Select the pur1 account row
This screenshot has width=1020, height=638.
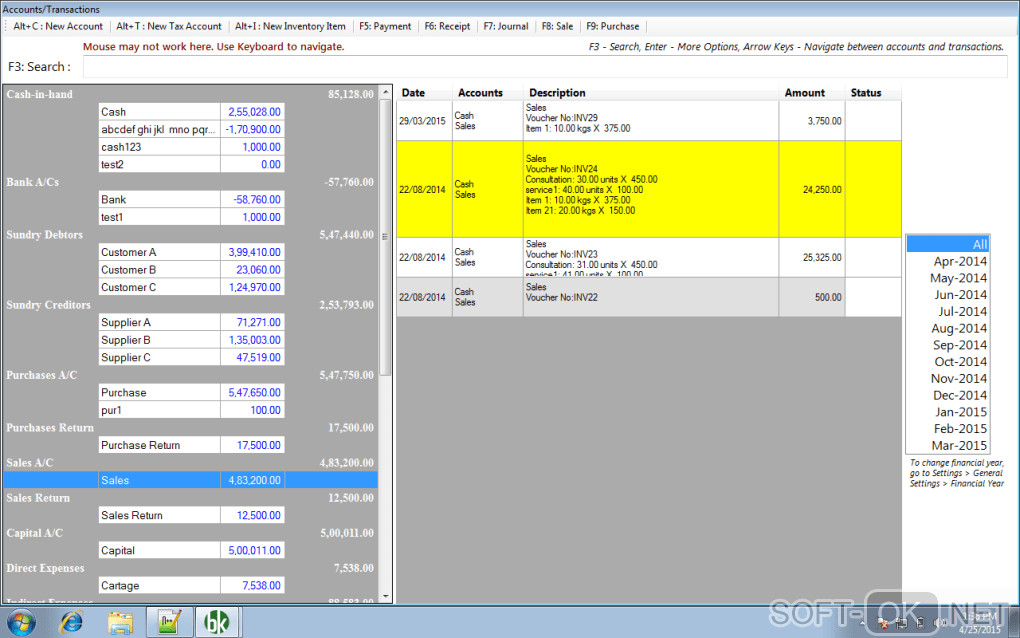click(x=191, y=410)
